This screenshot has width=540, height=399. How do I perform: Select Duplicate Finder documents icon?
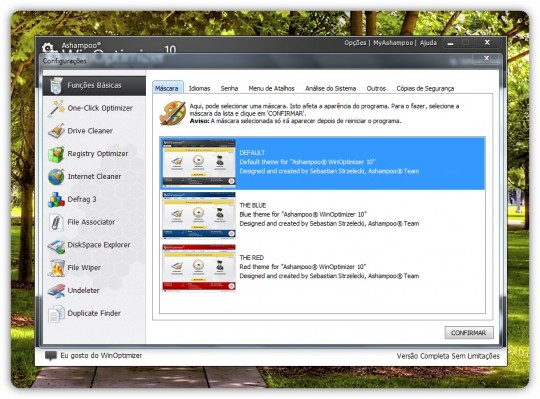pos(56,313)
